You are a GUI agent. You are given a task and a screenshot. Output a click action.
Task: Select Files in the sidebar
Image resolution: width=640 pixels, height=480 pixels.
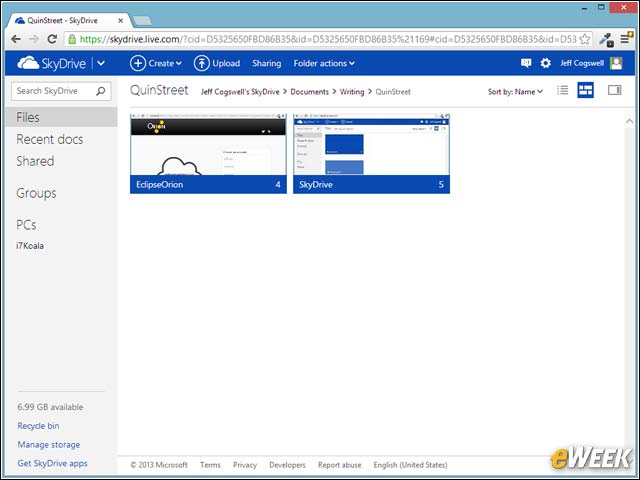click(61, 117)
